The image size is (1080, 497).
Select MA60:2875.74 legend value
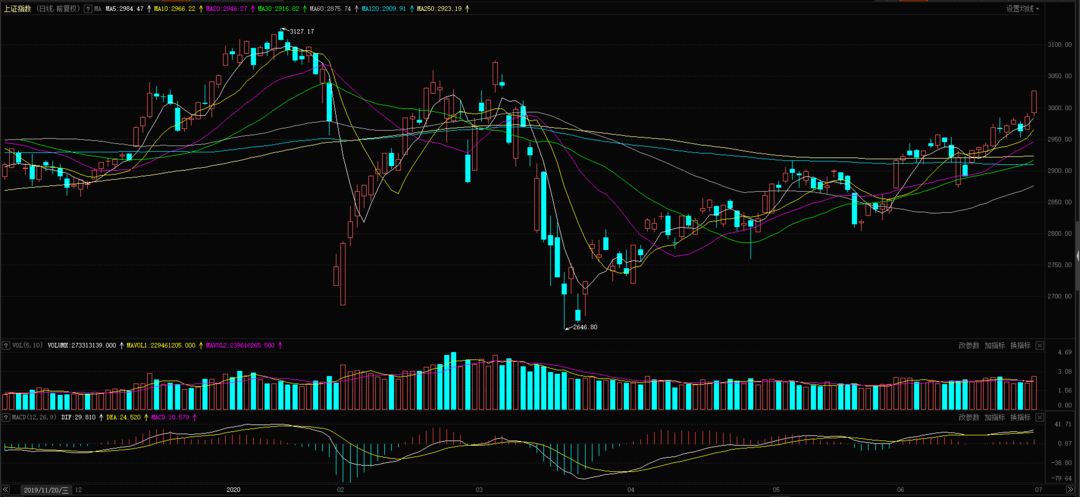pos(330,9)
